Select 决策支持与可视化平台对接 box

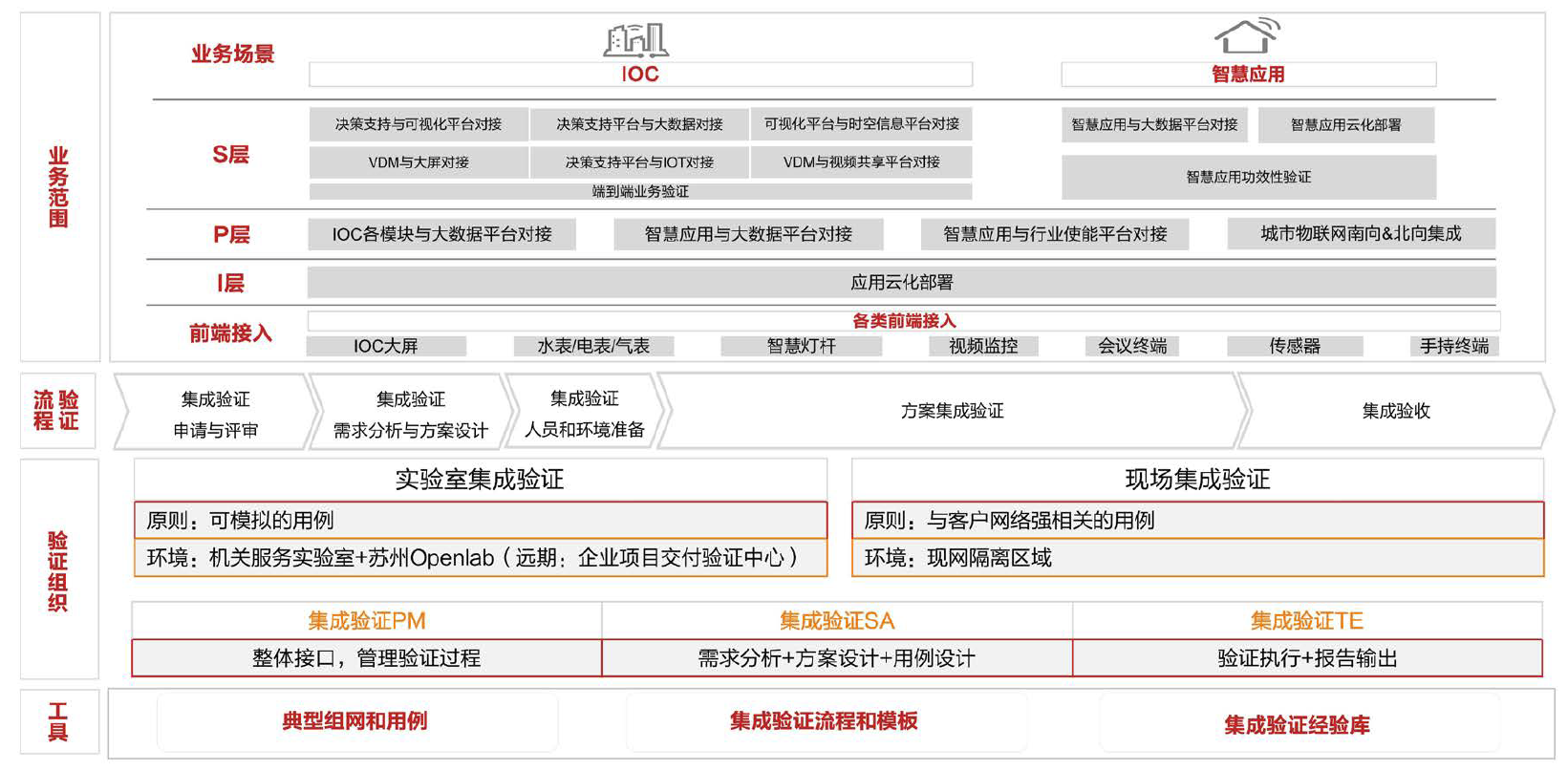[419, 124]
